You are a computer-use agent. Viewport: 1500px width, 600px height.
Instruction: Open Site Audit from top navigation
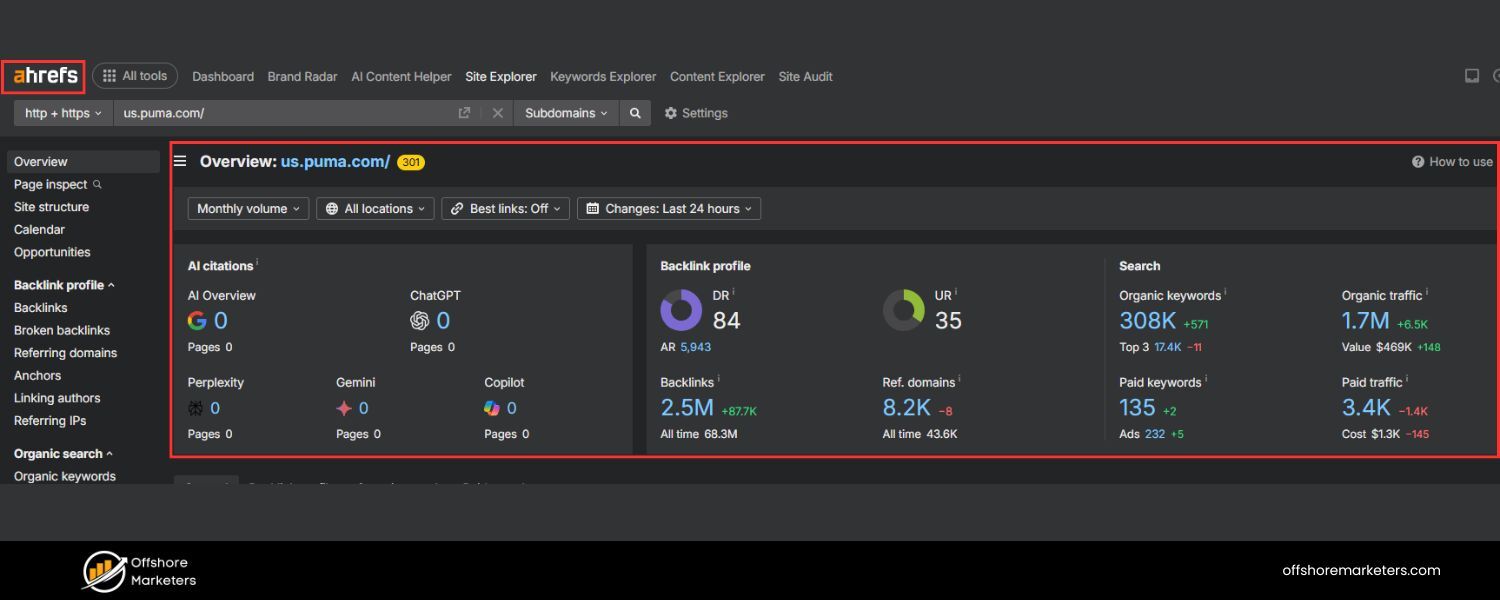(x=805, y=77)
